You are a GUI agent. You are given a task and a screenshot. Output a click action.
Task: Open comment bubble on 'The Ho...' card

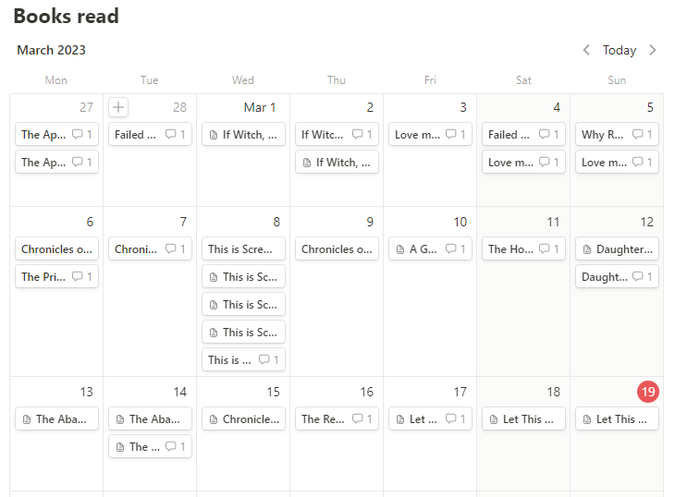545,249
